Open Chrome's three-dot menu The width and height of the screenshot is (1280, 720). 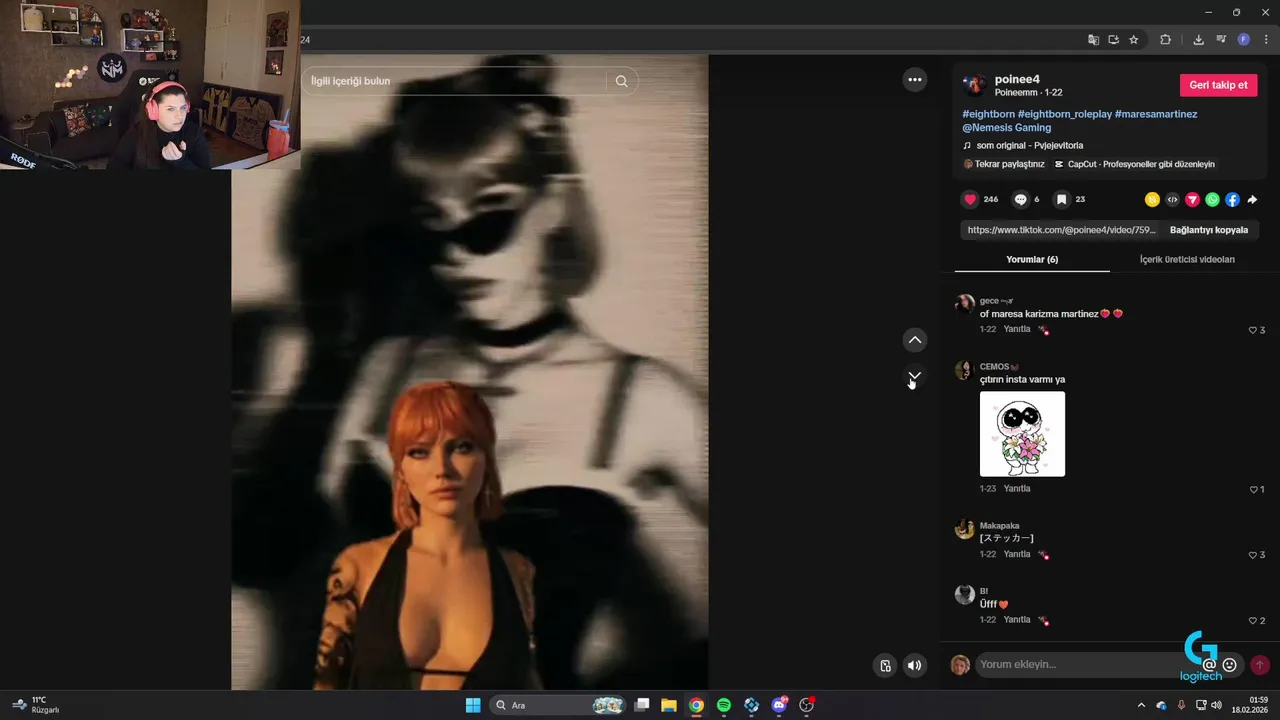[x=1266, y=40]
